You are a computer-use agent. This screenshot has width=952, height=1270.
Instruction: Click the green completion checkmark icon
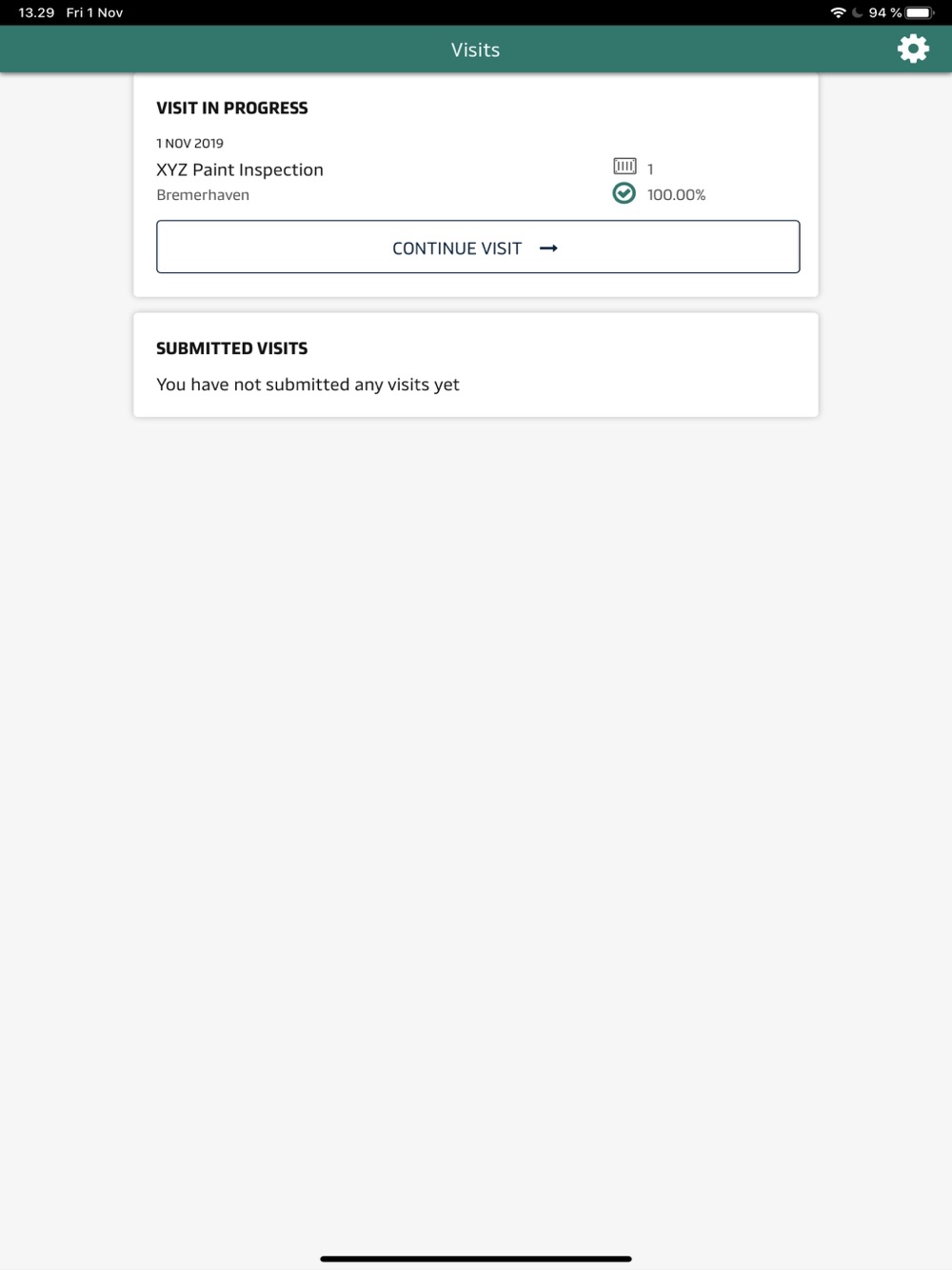tap(624, 193)
